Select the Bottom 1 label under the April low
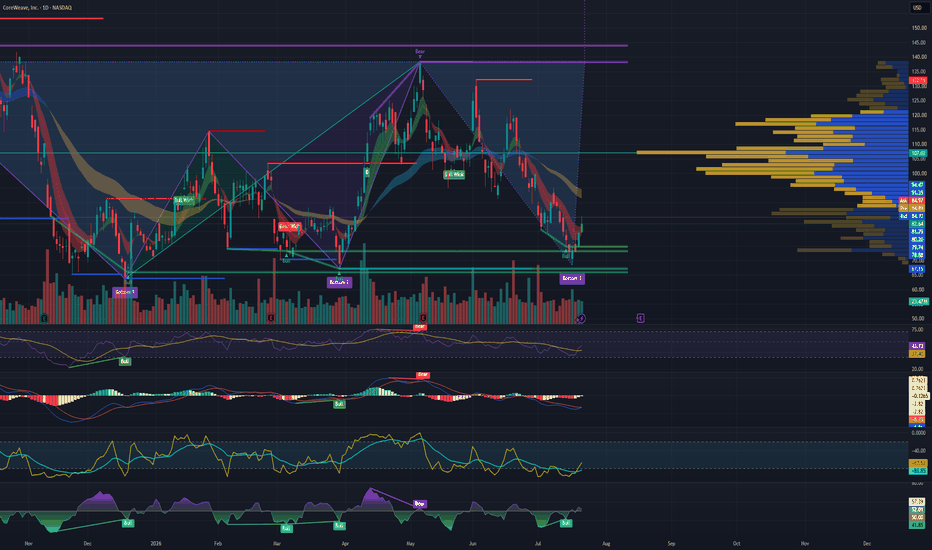 click(x=339, y=282)
